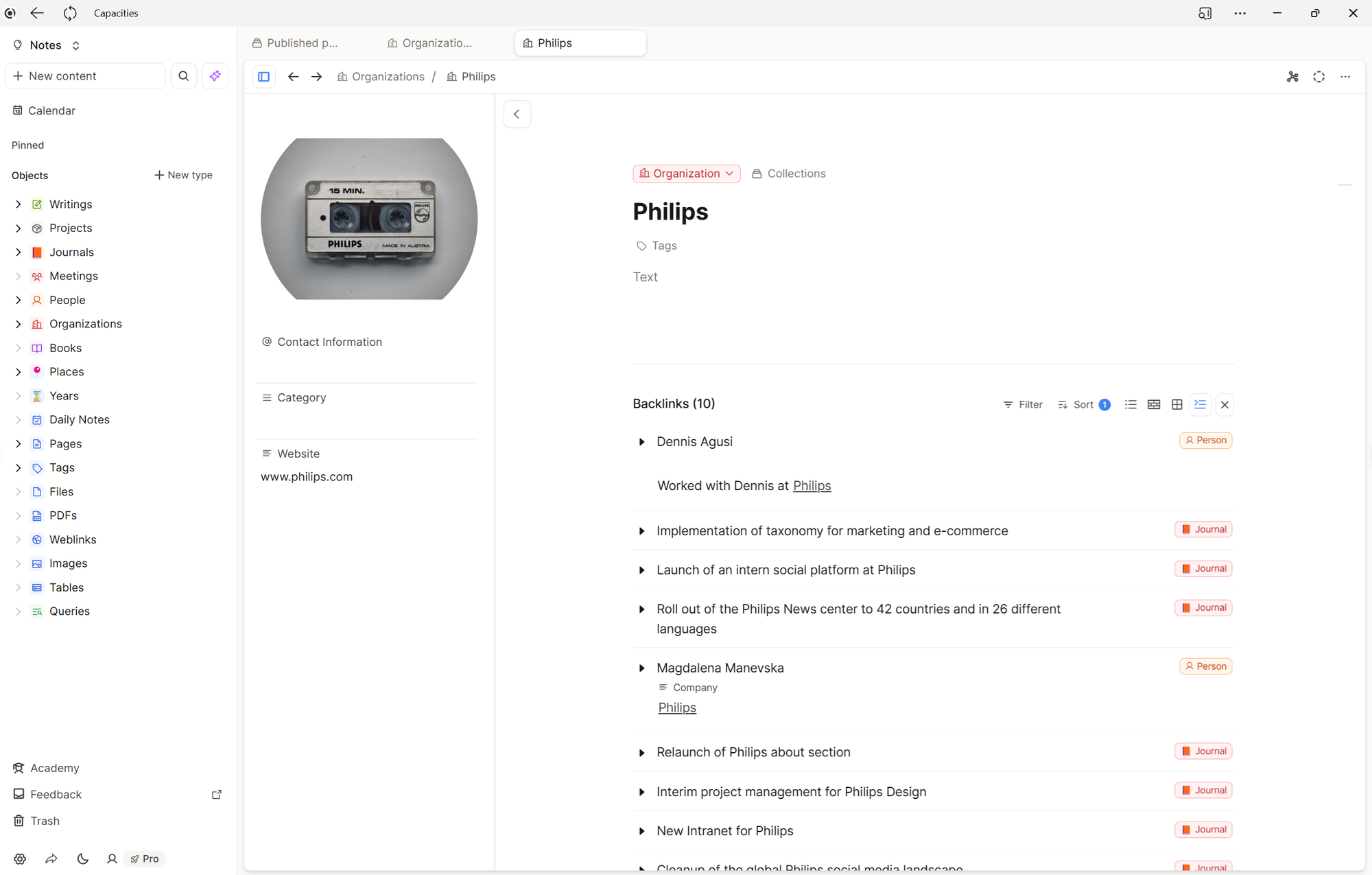Click the Contact Information property

pos(322,342)
